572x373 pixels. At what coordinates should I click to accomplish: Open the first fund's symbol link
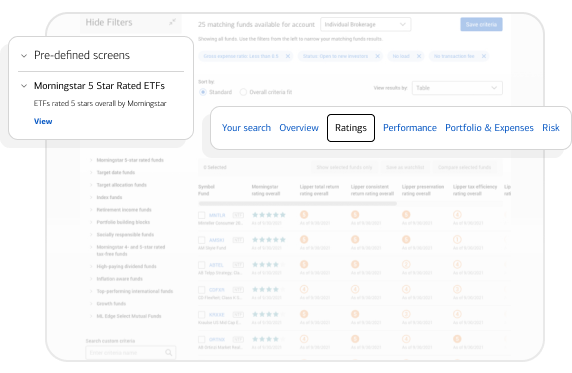pos(217,215)
